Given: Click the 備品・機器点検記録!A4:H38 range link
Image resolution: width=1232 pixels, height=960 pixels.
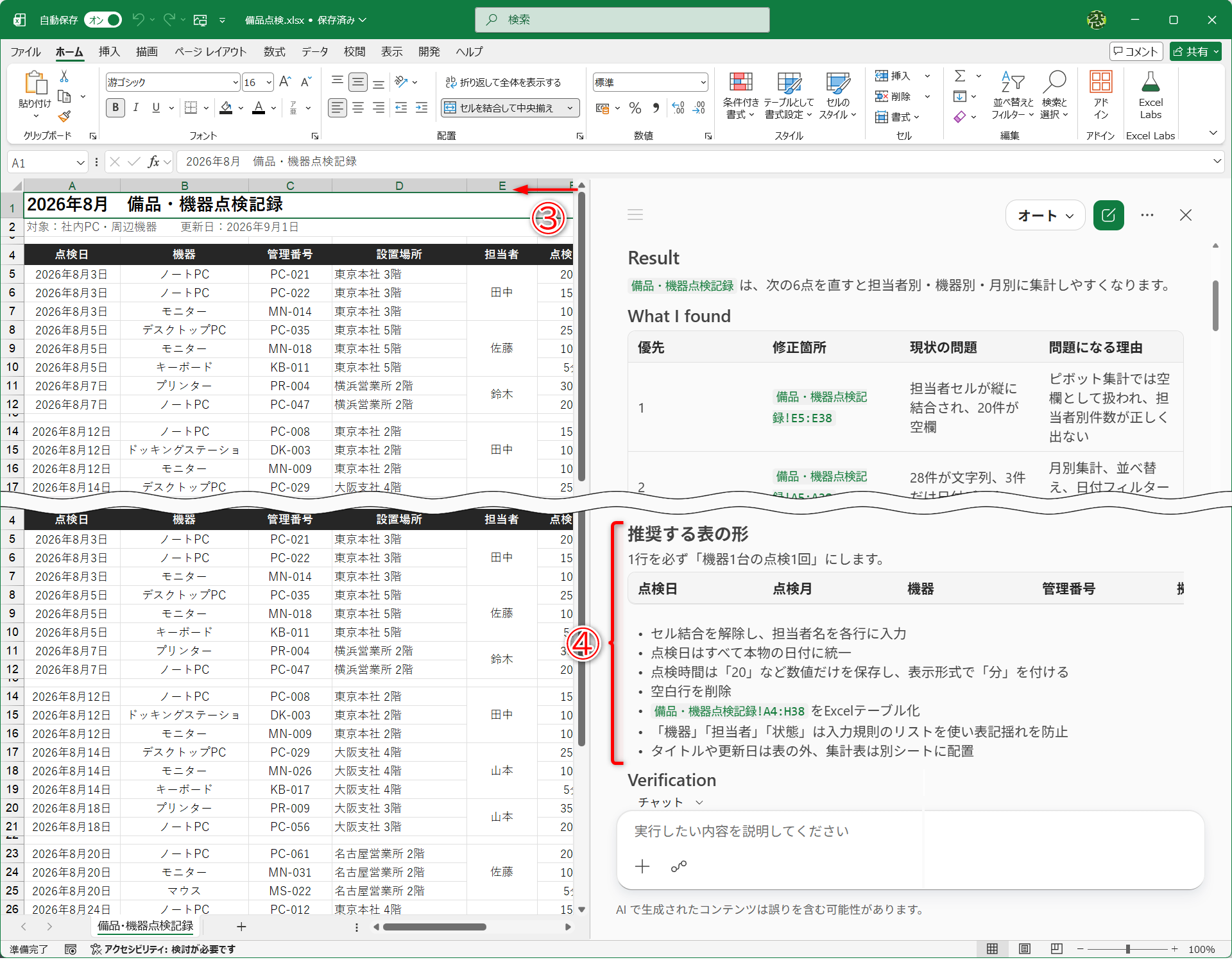Looking at the screenshot, I should coord(729,711).
